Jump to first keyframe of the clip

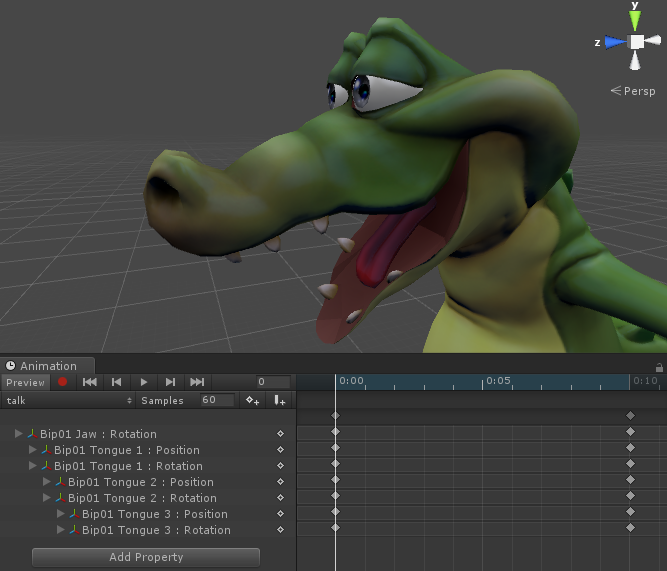click(90, 382)
